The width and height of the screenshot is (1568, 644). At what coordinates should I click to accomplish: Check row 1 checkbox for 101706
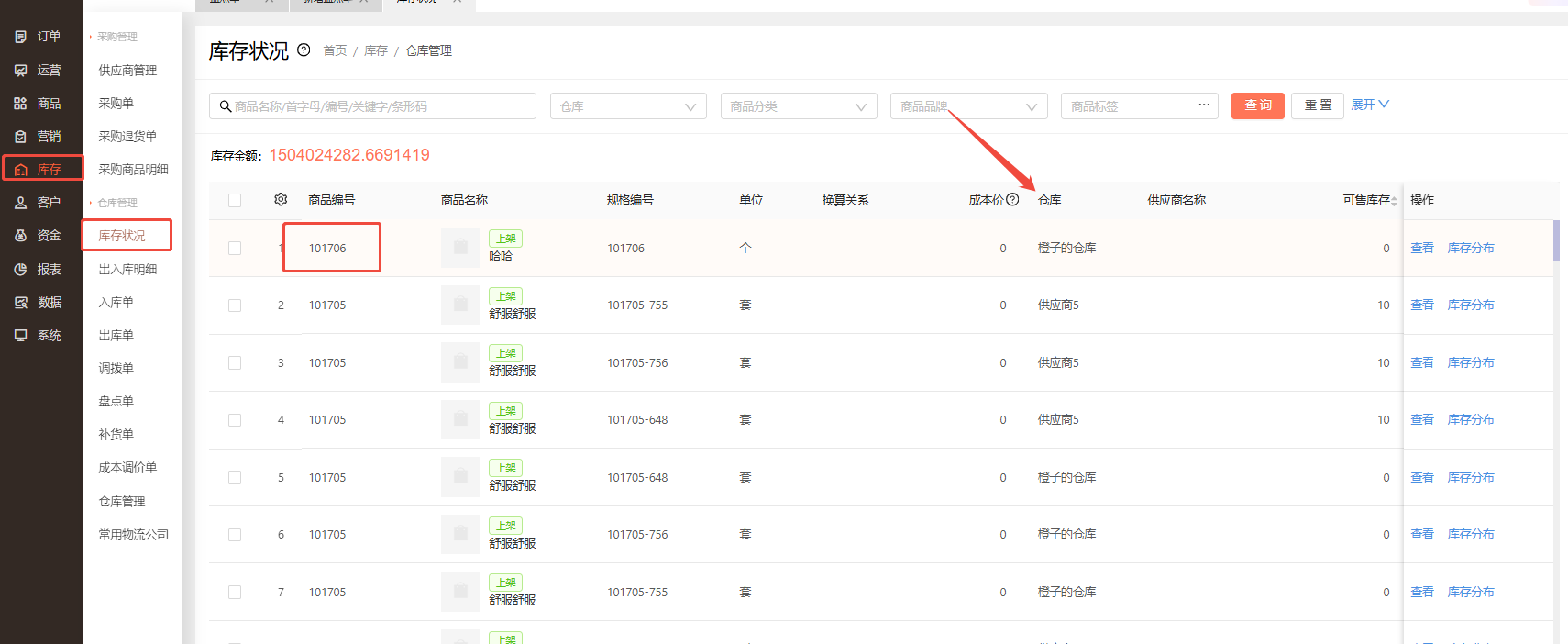235,248
